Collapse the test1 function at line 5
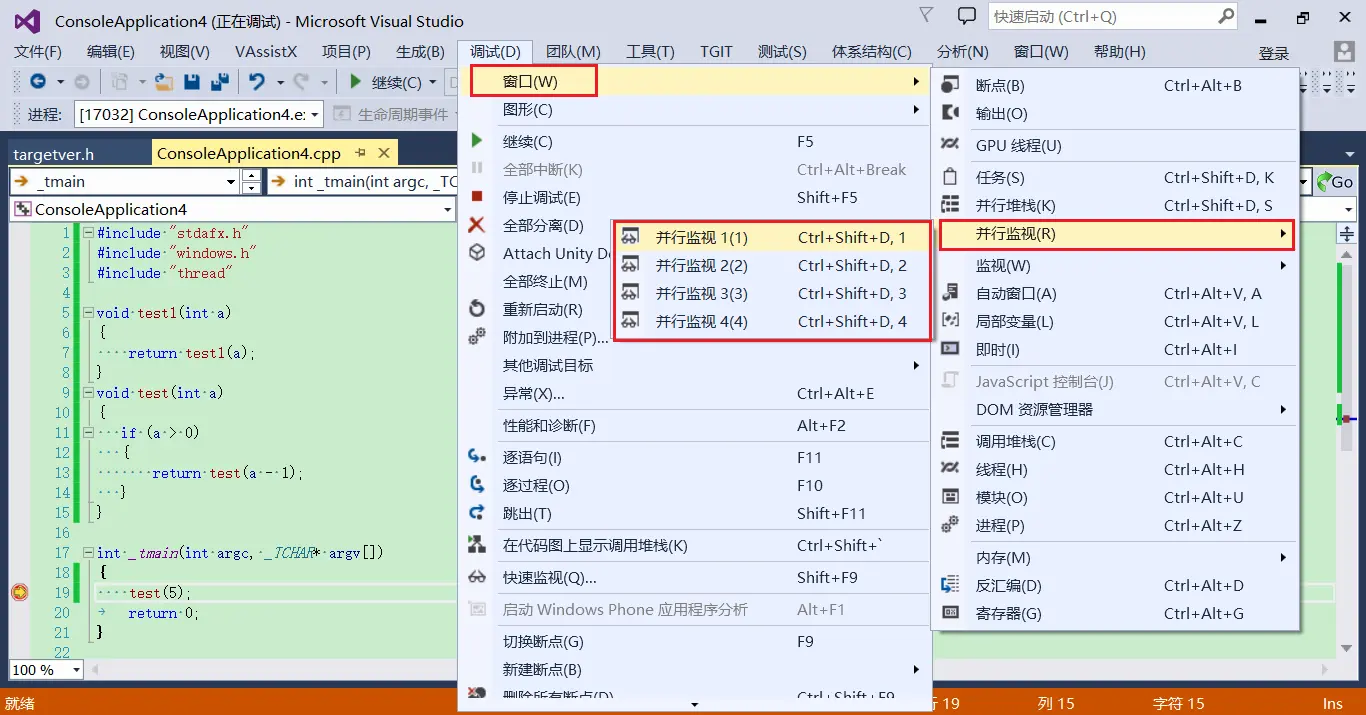1366x715 pixels. click(88, 313)
